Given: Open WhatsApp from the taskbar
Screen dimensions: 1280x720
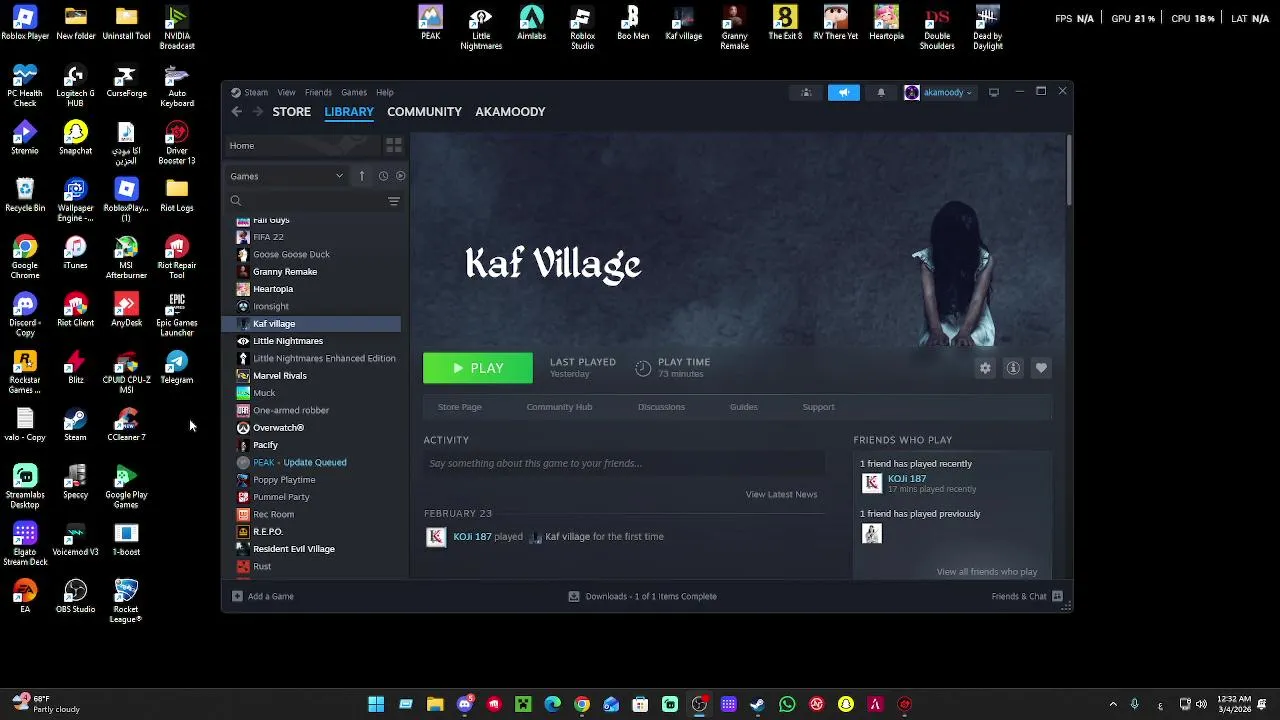Looking at the screenshot, I should pyautogui.click(x=787, y=704).
